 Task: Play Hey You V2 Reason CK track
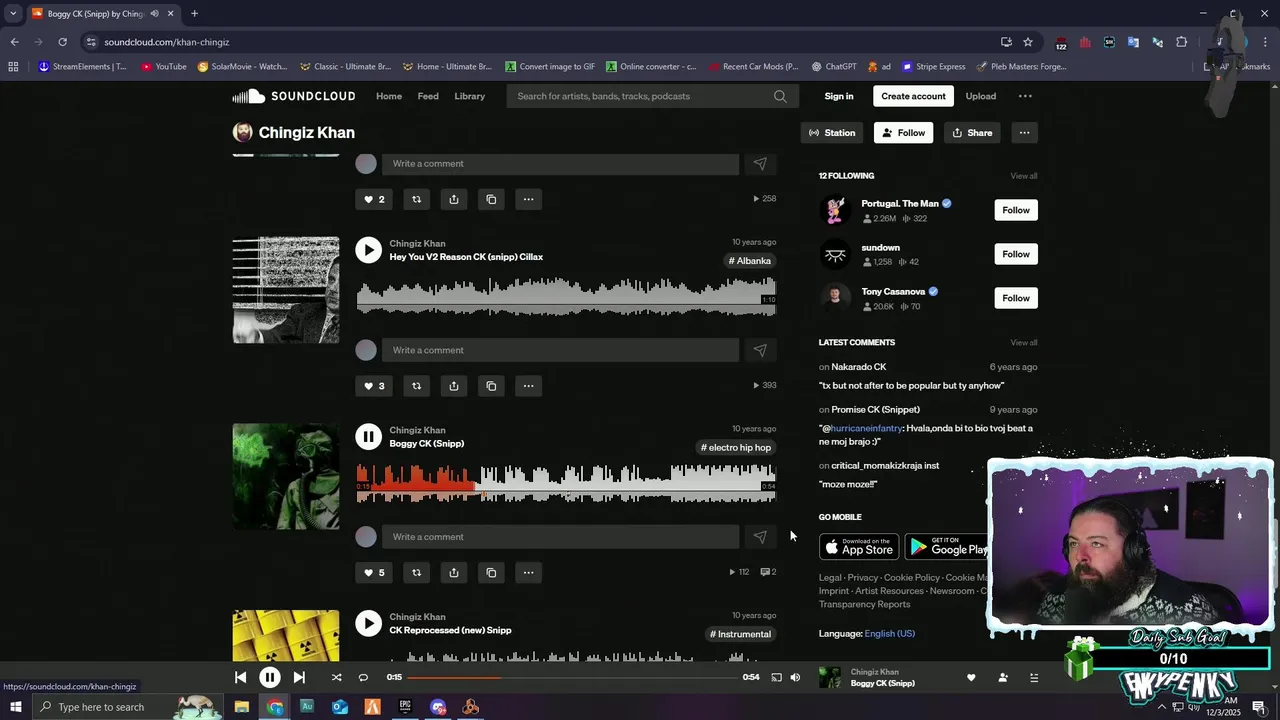point(369,250)
